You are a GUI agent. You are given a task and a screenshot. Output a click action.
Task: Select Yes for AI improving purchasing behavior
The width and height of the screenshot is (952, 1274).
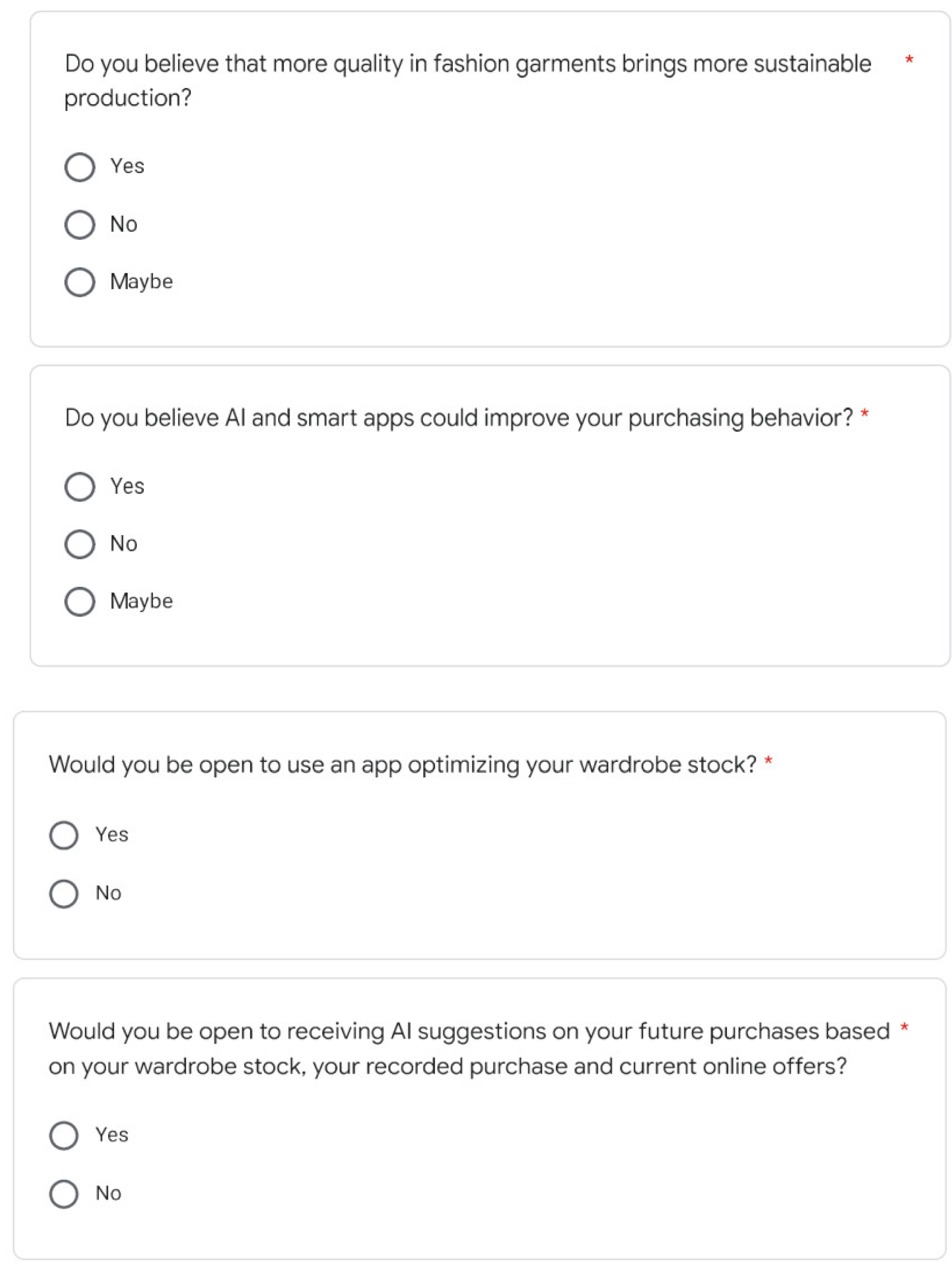80,487
